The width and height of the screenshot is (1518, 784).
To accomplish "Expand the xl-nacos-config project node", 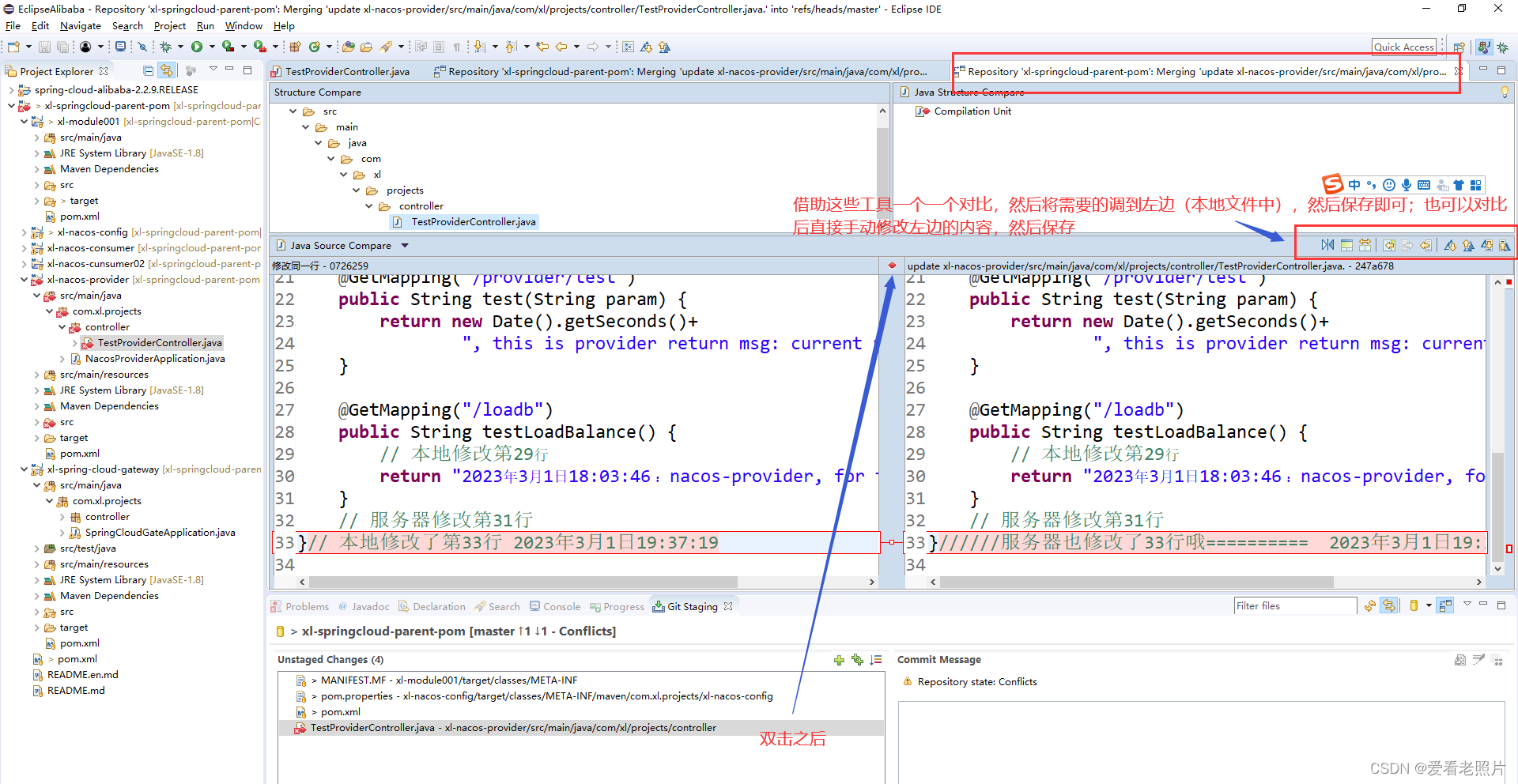I will [23, 232].
